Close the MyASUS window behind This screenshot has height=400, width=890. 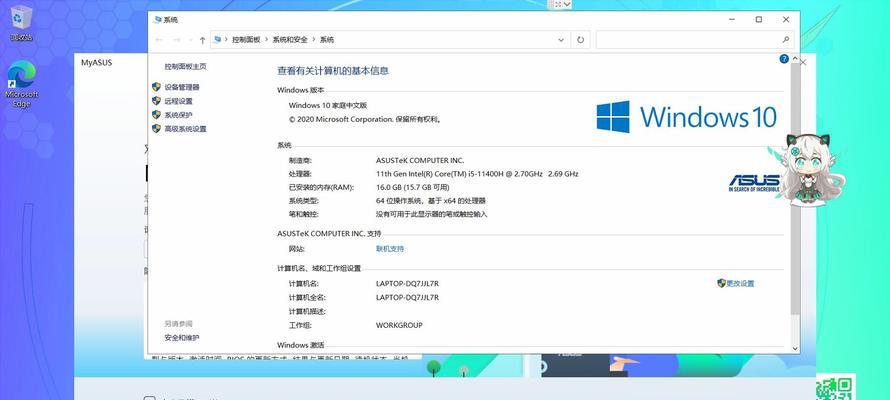(803, 62)
